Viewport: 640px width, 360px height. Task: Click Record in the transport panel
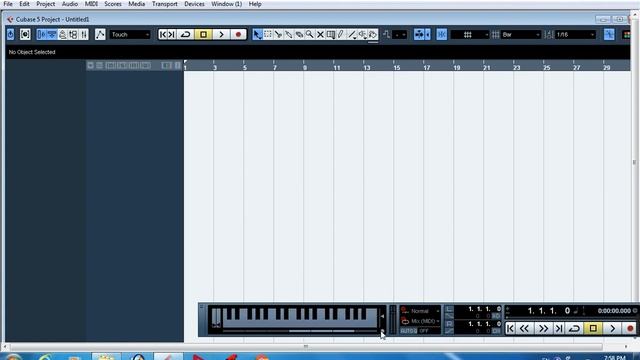tap(630, 328)
